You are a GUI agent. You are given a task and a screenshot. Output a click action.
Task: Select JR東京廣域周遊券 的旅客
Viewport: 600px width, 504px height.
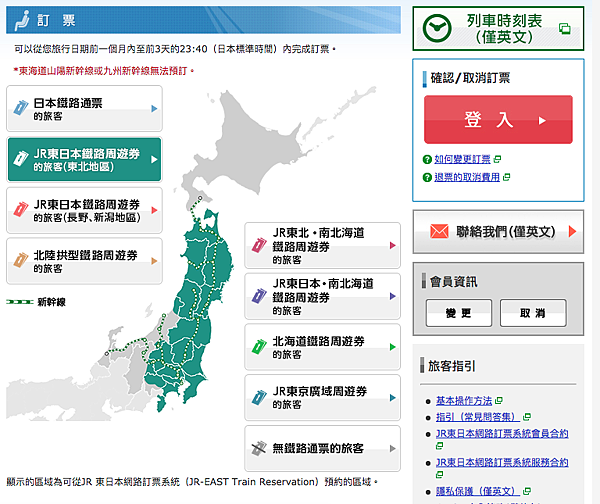[323, 398]
